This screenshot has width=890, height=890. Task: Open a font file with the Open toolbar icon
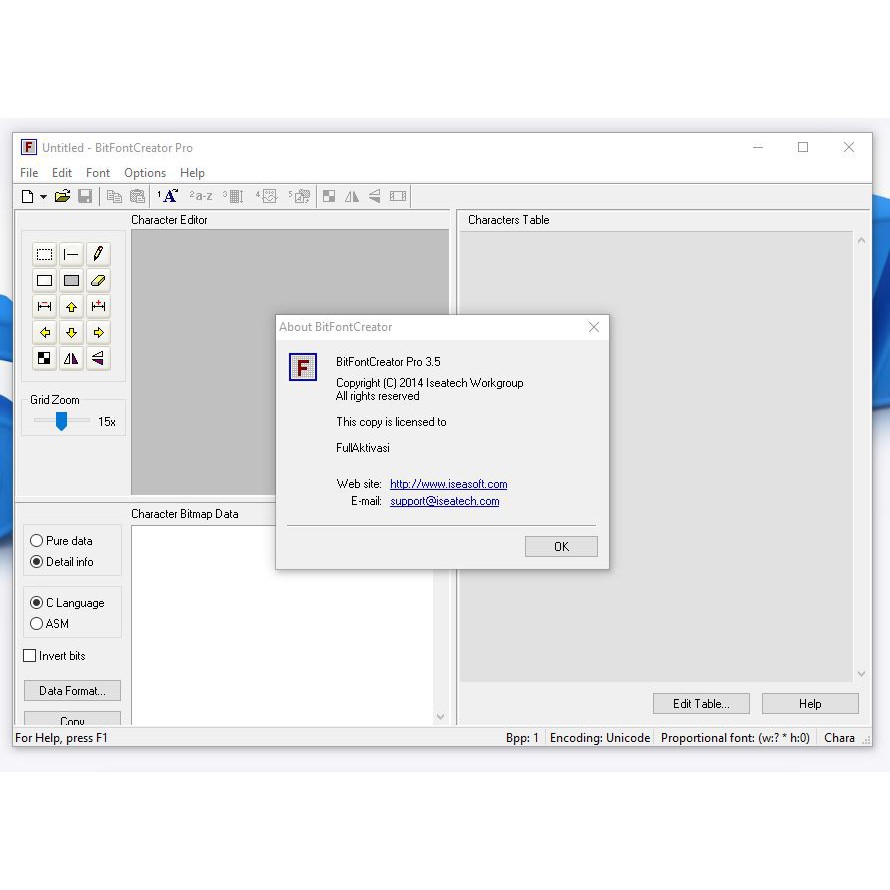tap(62, 196)
